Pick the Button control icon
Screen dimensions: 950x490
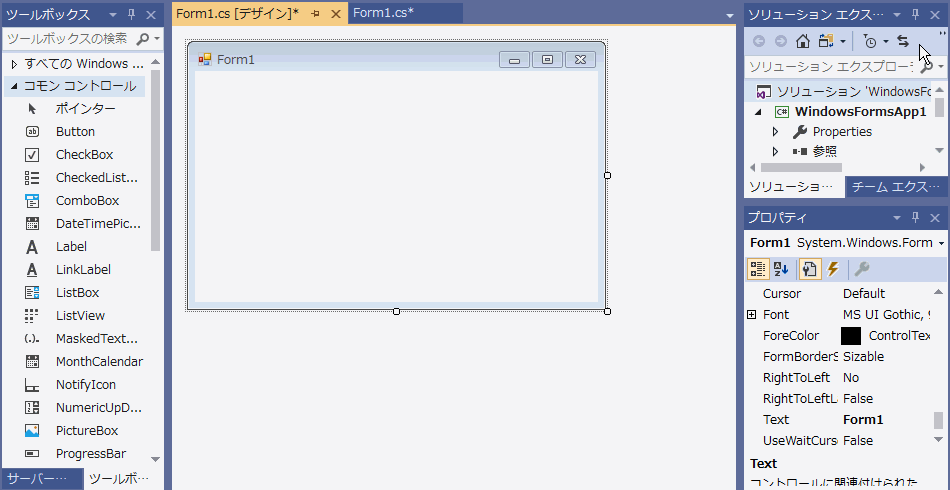(32, 131)
